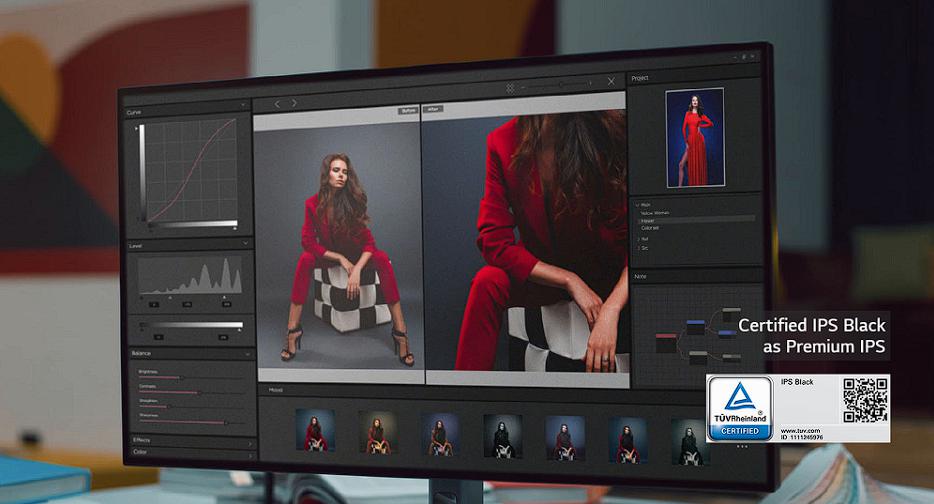
Task: Close the compare viewer with the X icon
Action: 611,82
